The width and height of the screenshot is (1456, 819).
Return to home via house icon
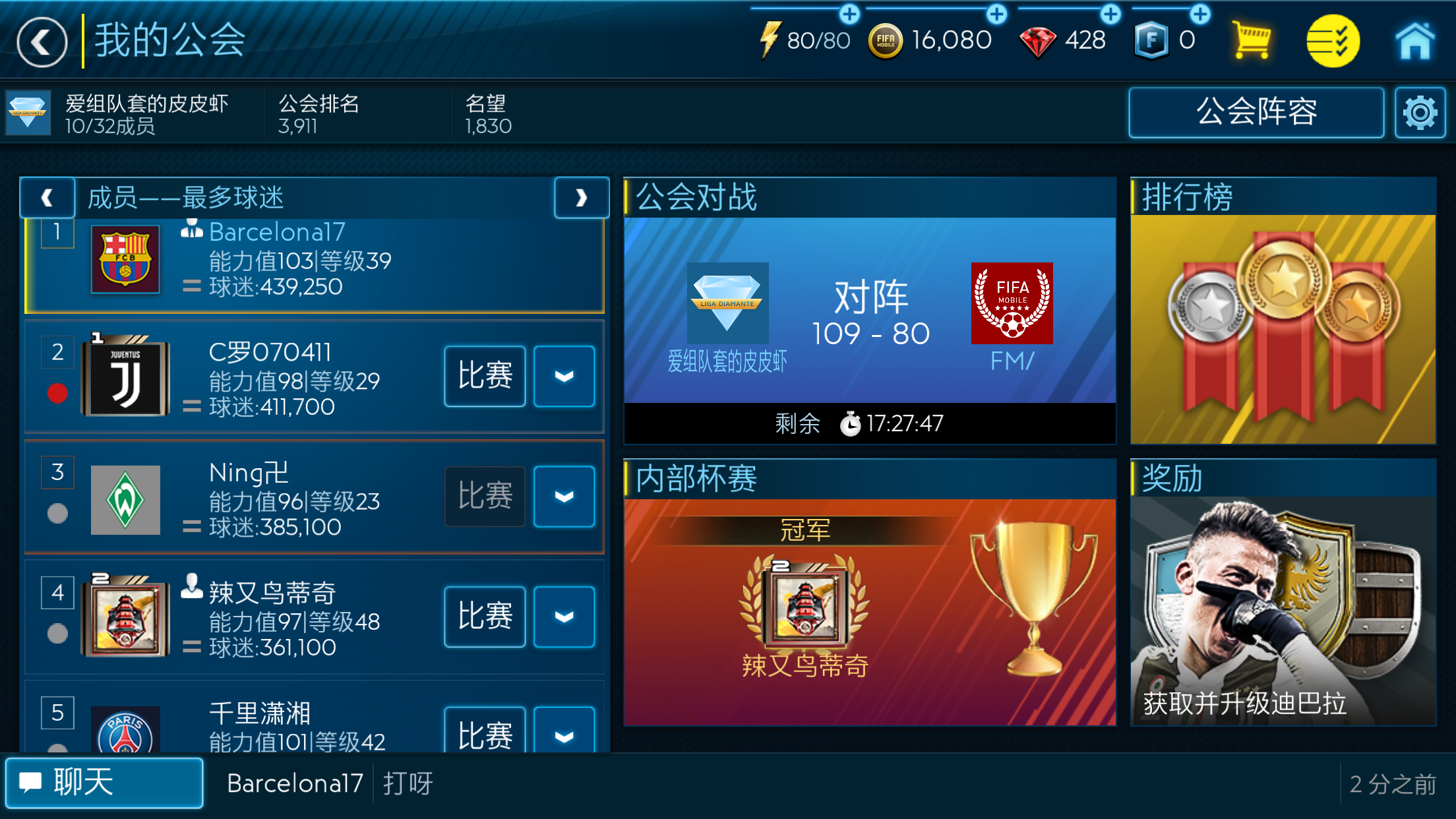(1414, 41)
